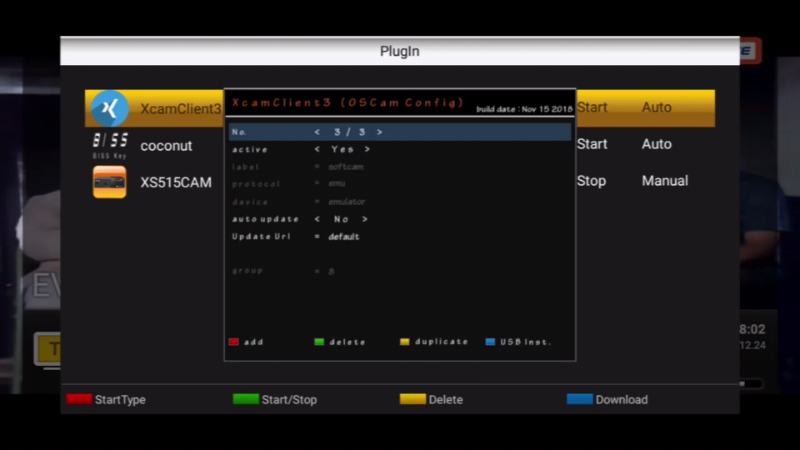Screen dimensions: 800x450
Task: Click the green Start/Stop color key
Action: pos(246,399)
